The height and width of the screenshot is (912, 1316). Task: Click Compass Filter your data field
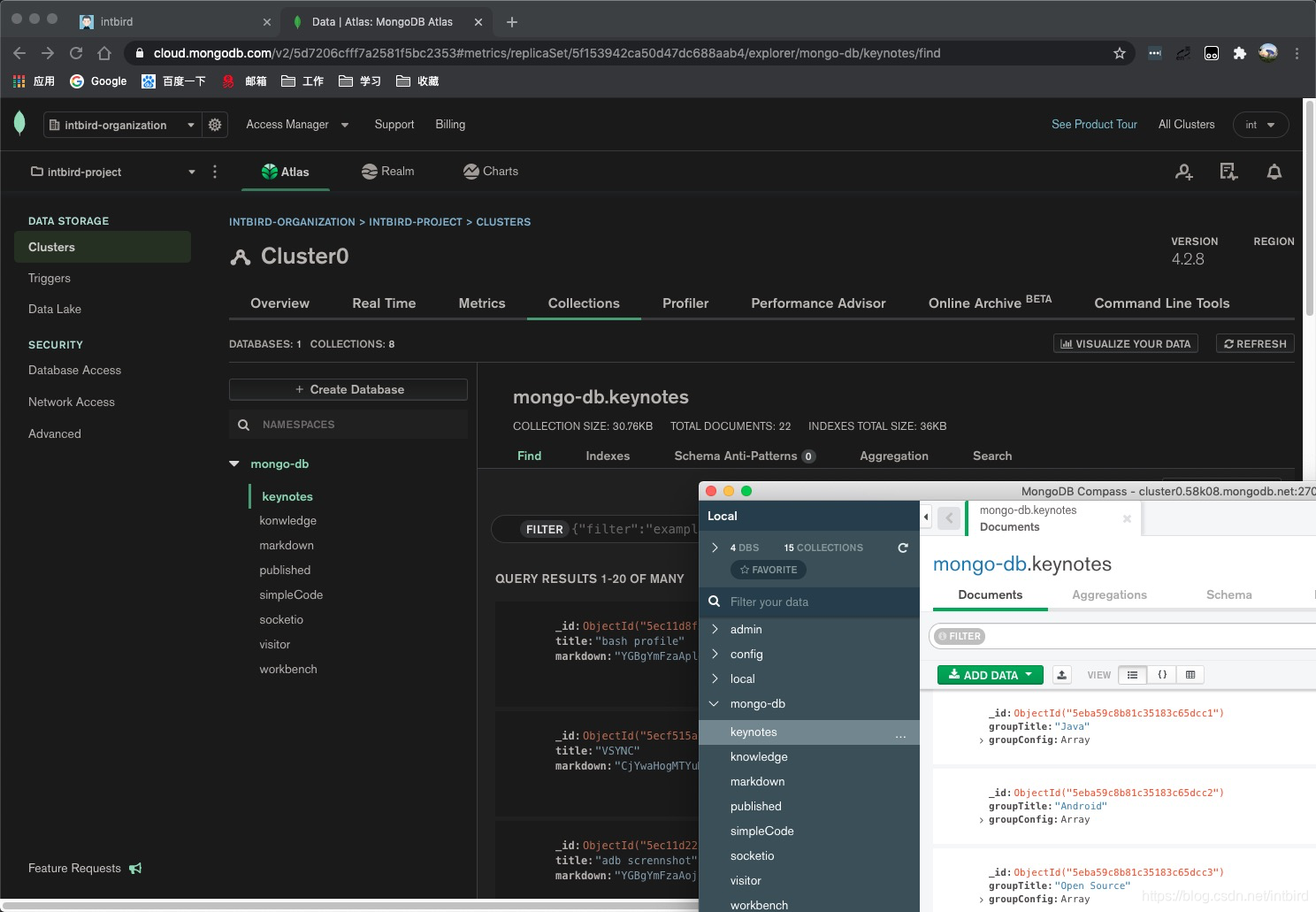coord(809,602)
